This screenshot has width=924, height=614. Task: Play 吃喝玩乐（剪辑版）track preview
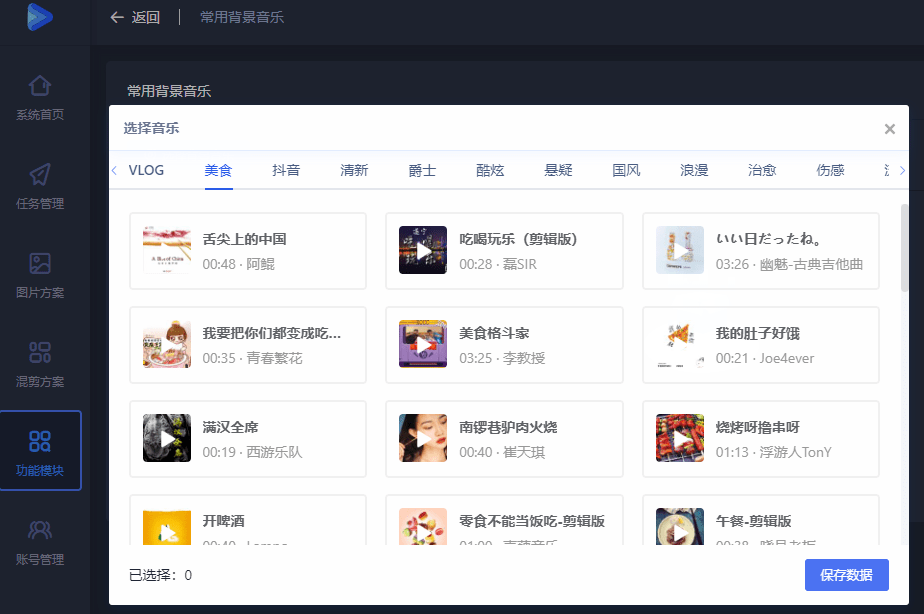tap(423, 250)
